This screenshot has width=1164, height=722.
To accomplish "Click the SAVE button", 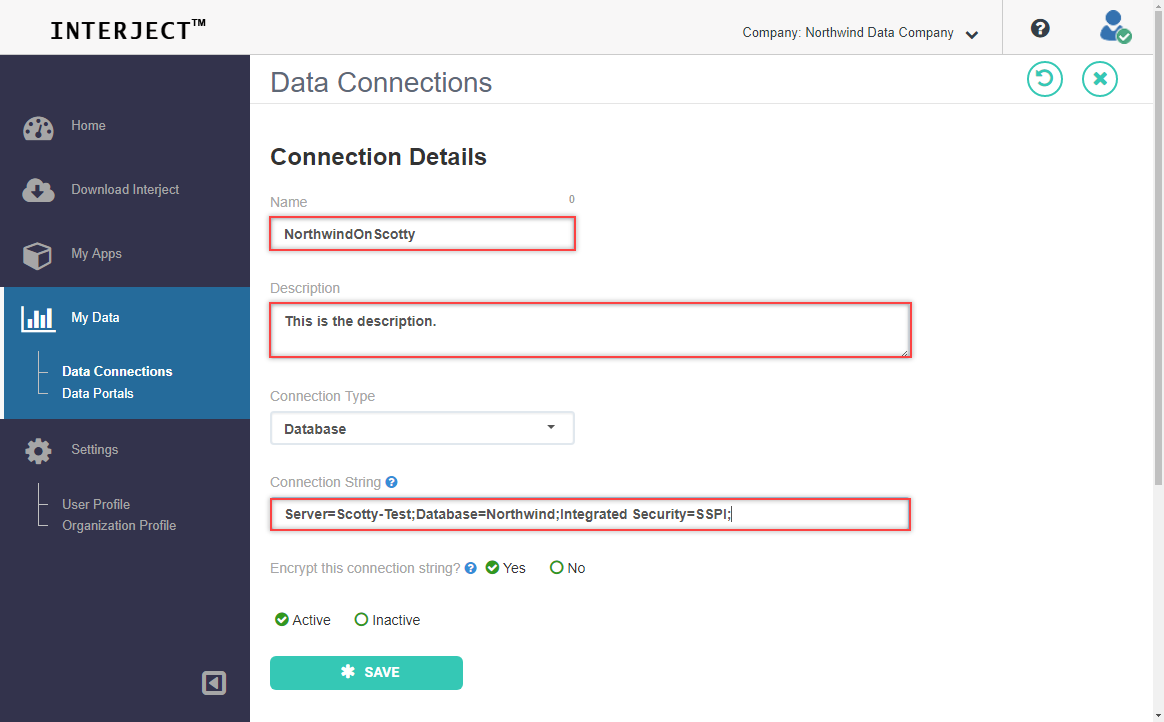I will [366, 672].
